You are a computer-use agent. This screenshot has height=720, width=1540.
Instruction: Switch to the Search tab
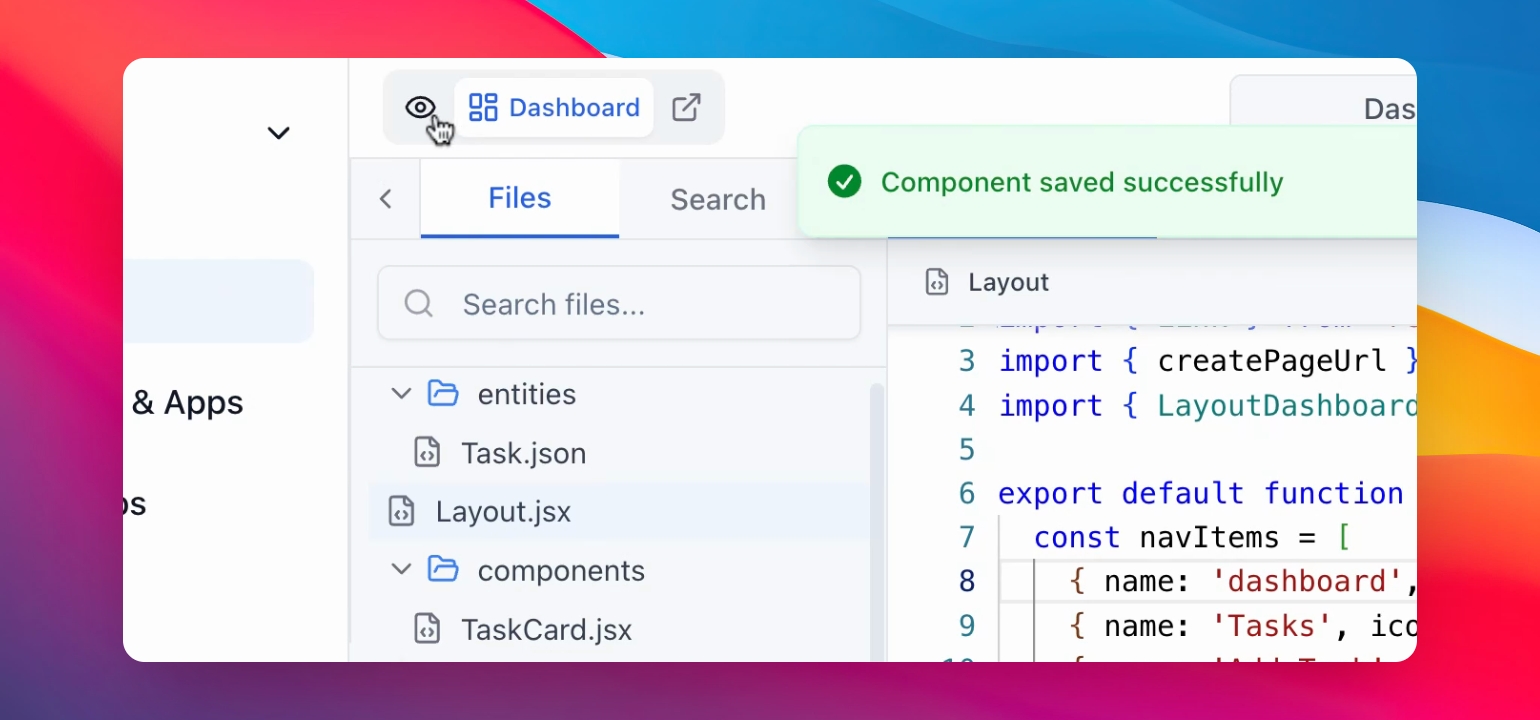coord(718,200)
